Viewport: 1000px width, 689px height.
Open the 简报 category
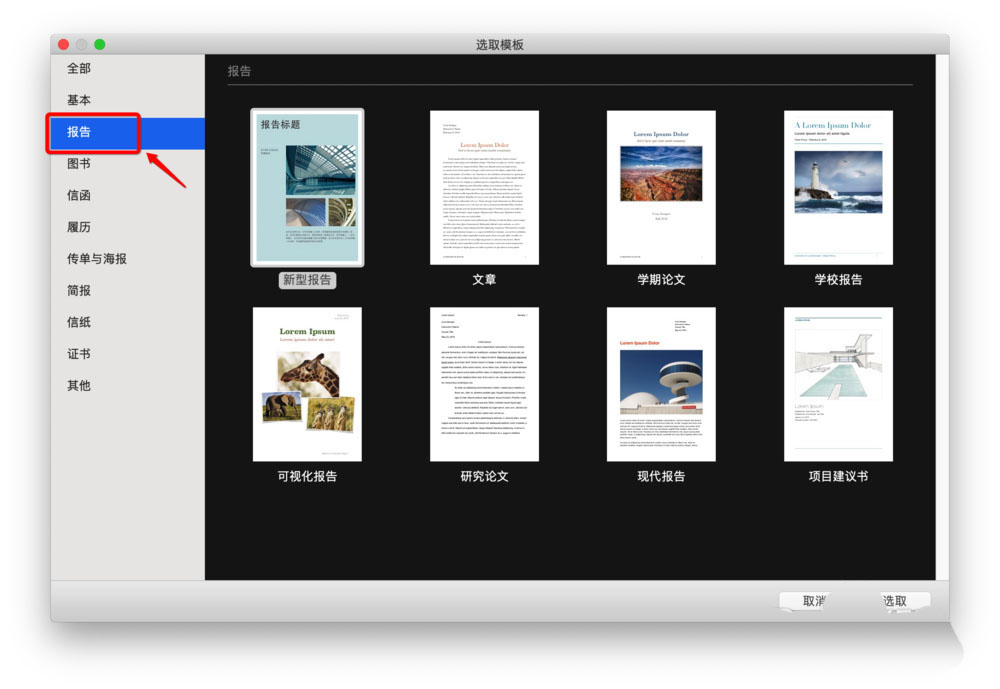[x=79, y=291]
